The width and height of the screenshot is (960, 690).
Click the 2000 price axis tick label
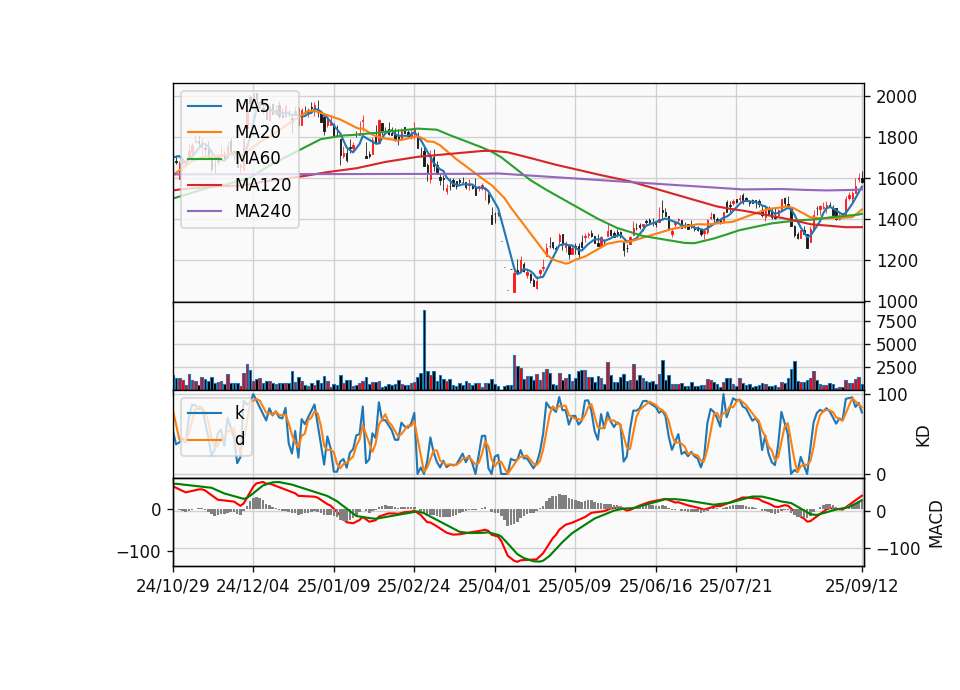[x=896, y=97]
